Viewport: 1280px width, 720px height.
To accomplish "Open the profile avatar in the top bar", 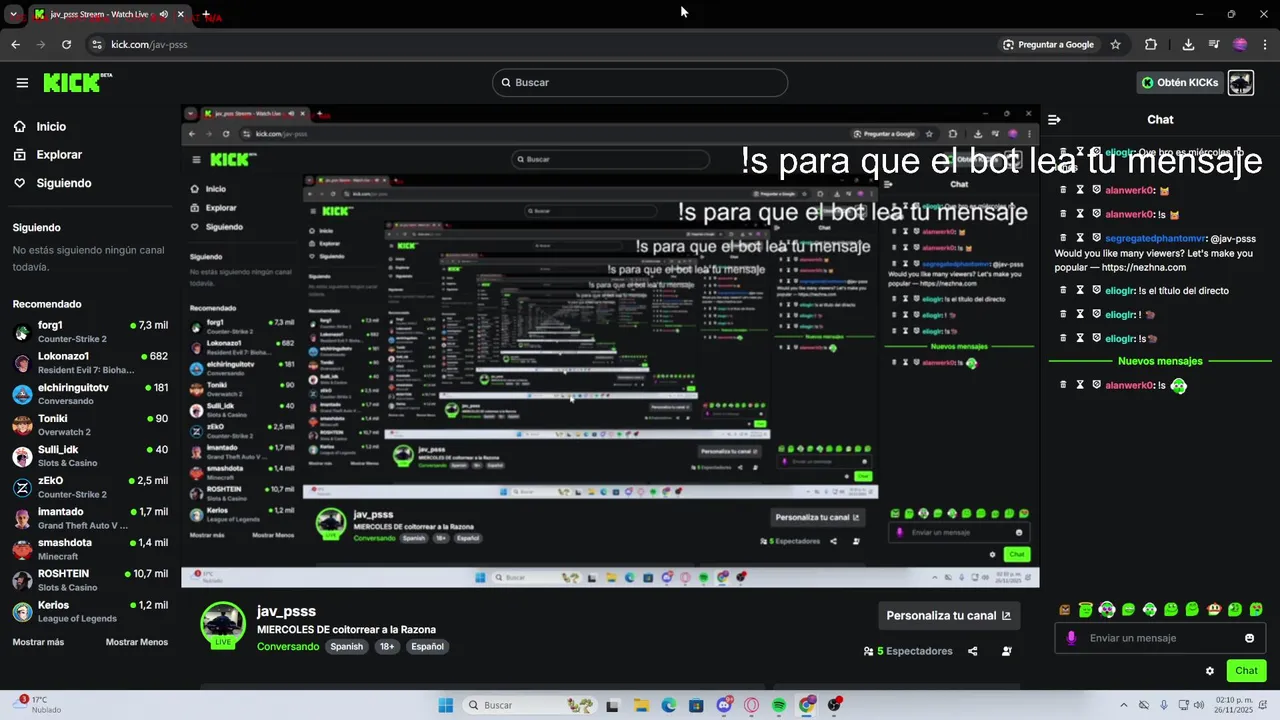I will (1241, 83).
